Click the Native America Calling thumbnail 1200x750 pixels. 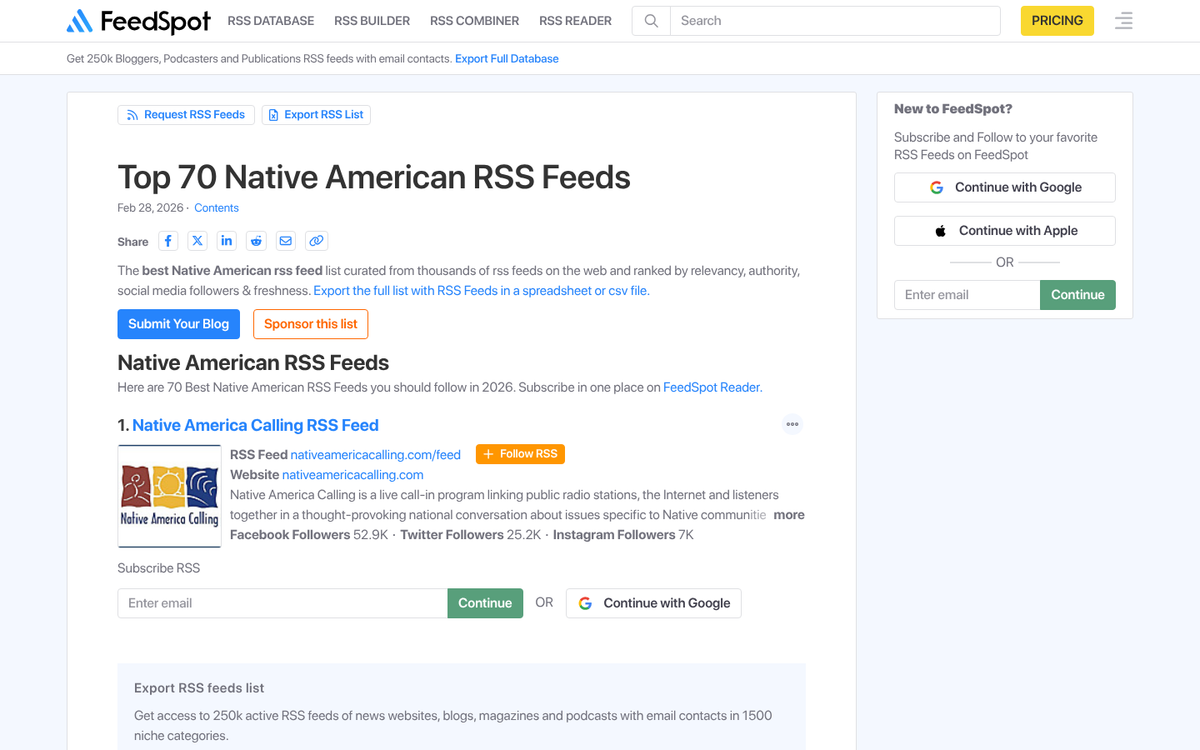tap(169, 496)
